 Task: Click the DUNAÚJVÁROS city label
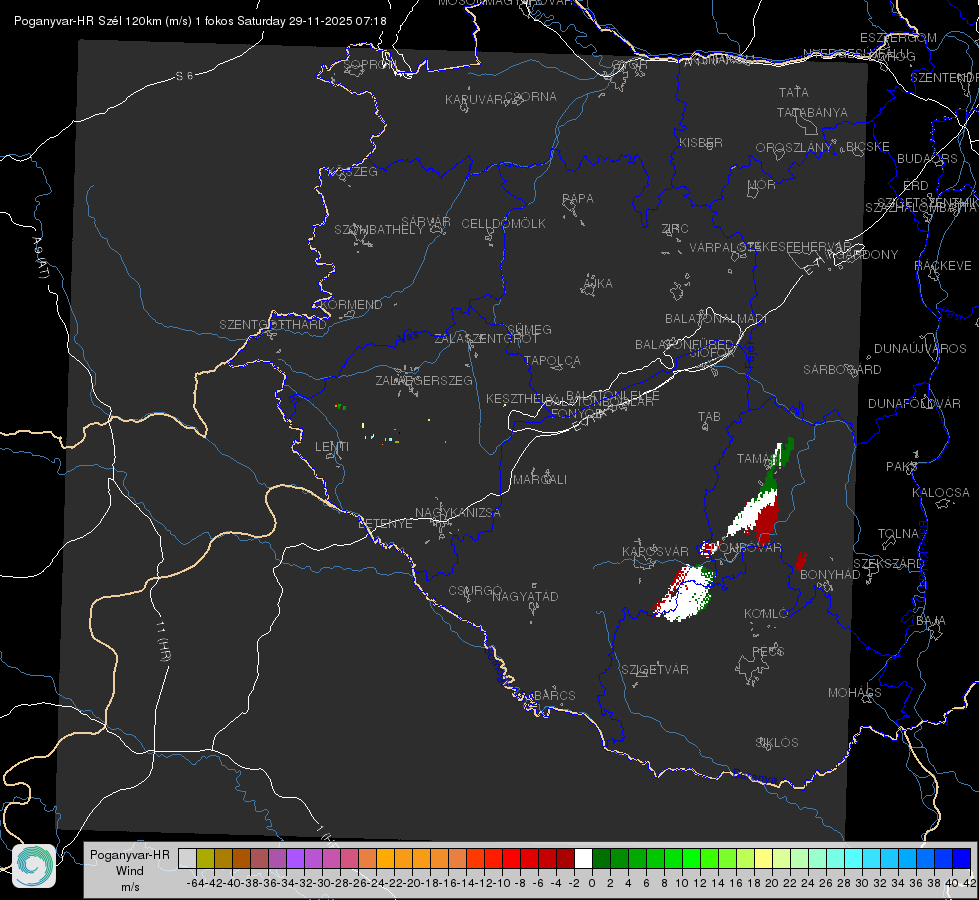click(x=920, y=349)
